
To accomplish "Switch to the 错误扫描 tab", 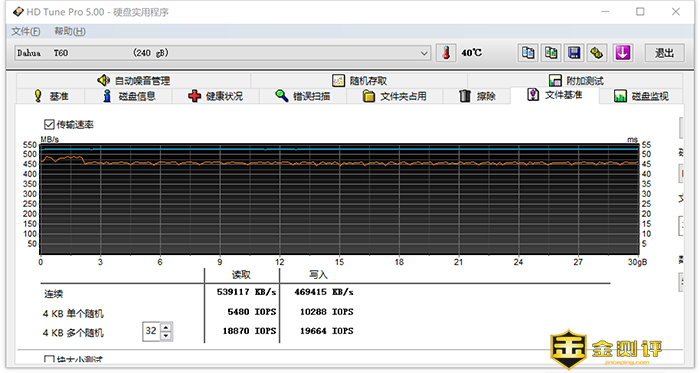I will 303,96.
